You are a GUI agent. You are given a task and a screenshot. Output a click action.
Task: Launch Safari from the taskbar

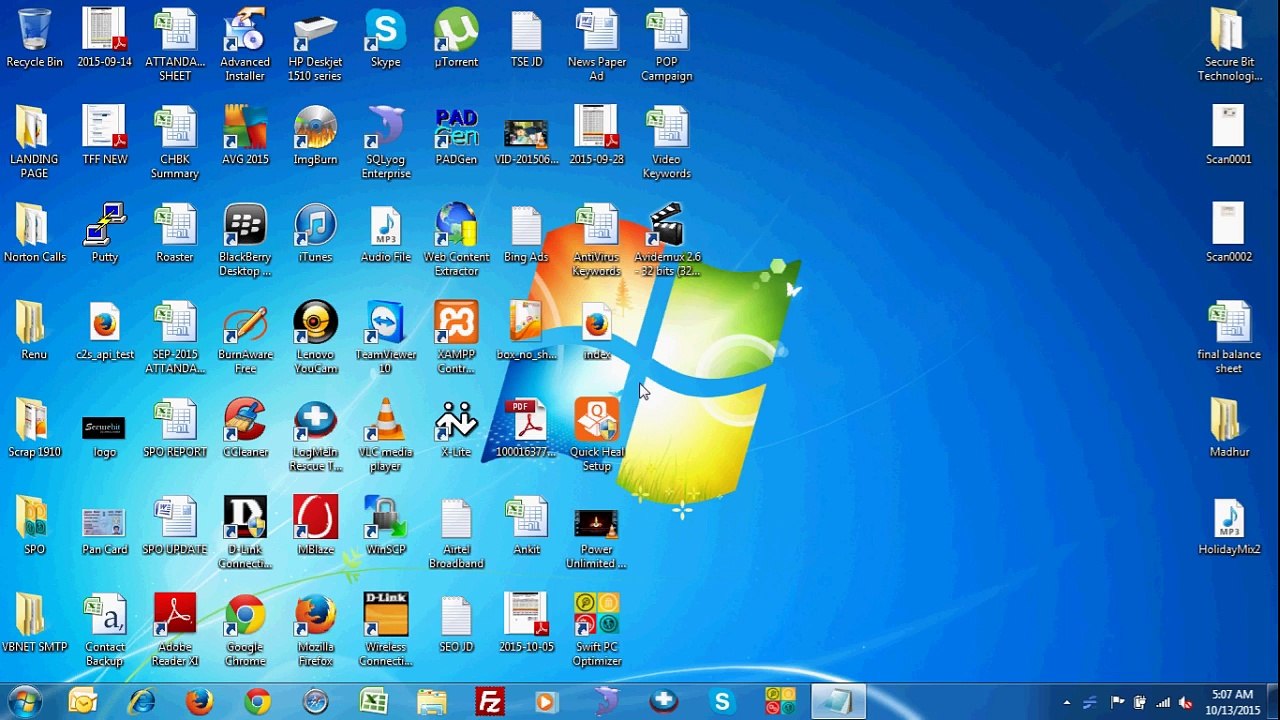click(315, 702)
